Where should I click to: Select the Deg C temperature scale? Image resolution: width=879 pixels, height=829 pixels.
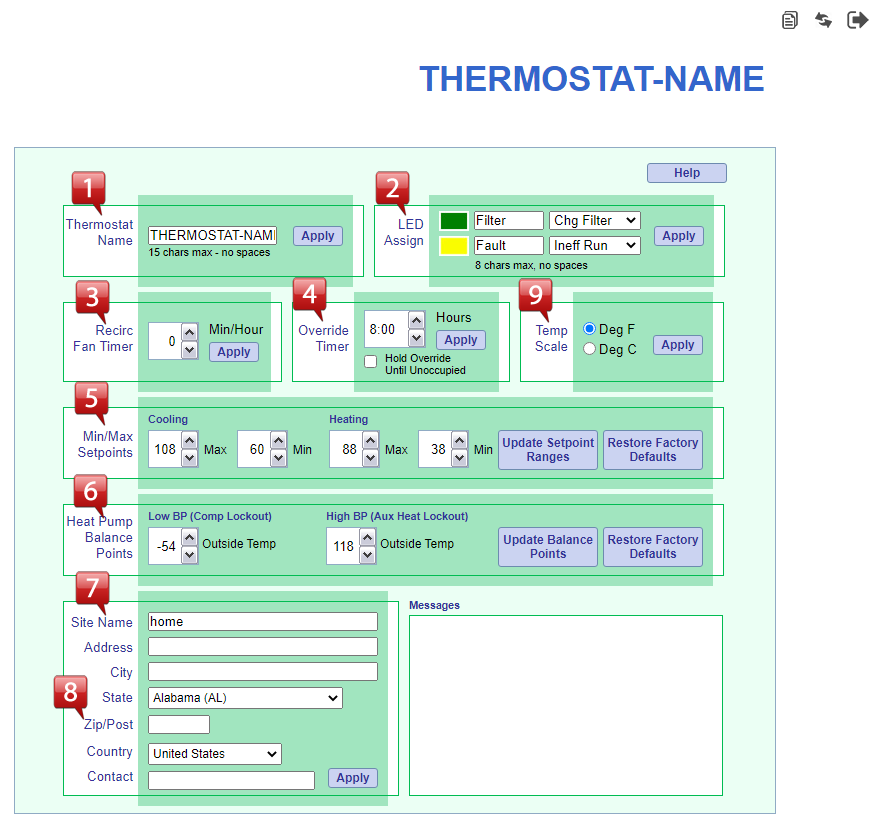590,349
